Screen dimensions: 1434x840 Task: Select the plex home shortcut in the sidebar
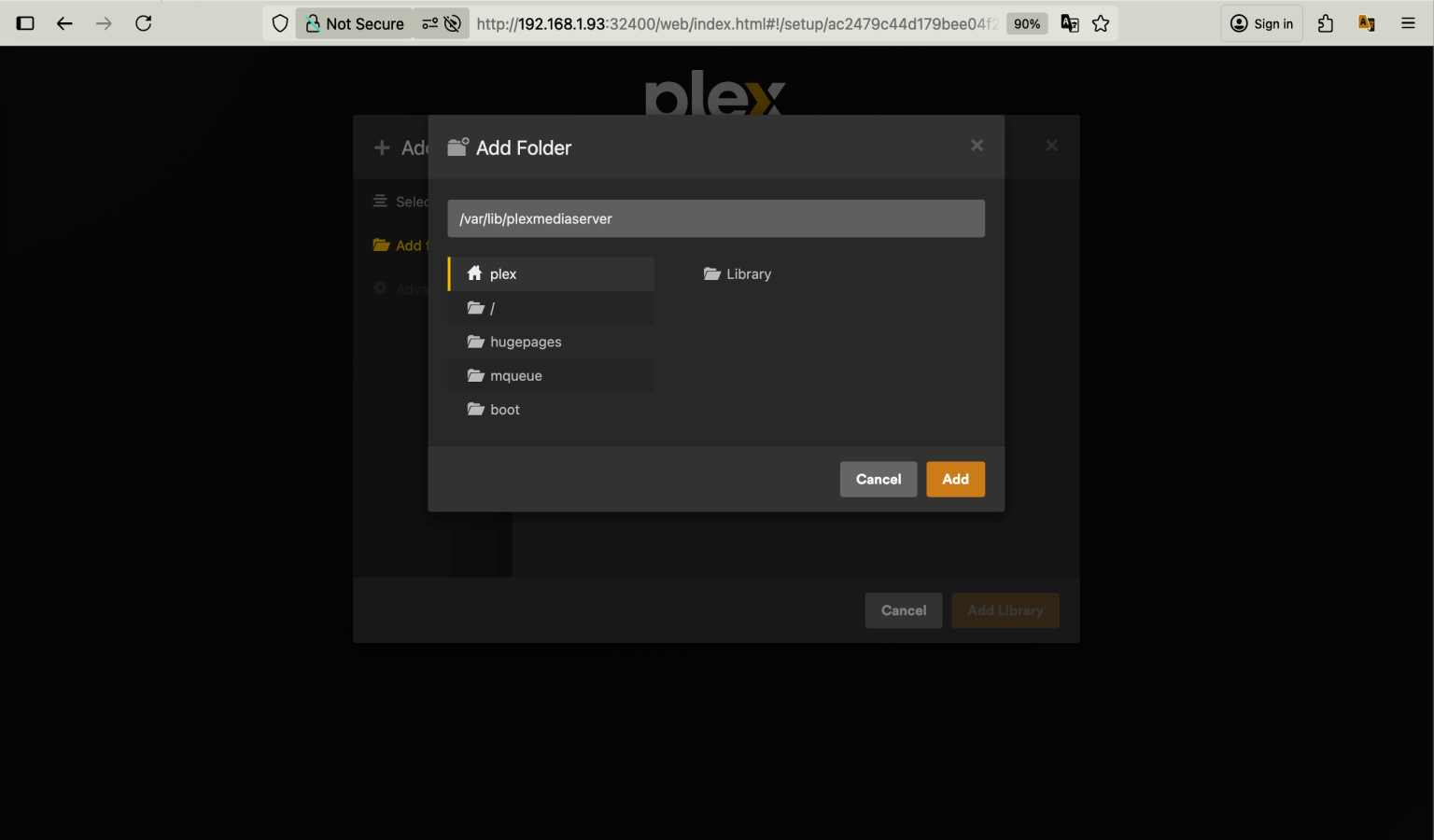pyautogui.click(x=503, y=273)
